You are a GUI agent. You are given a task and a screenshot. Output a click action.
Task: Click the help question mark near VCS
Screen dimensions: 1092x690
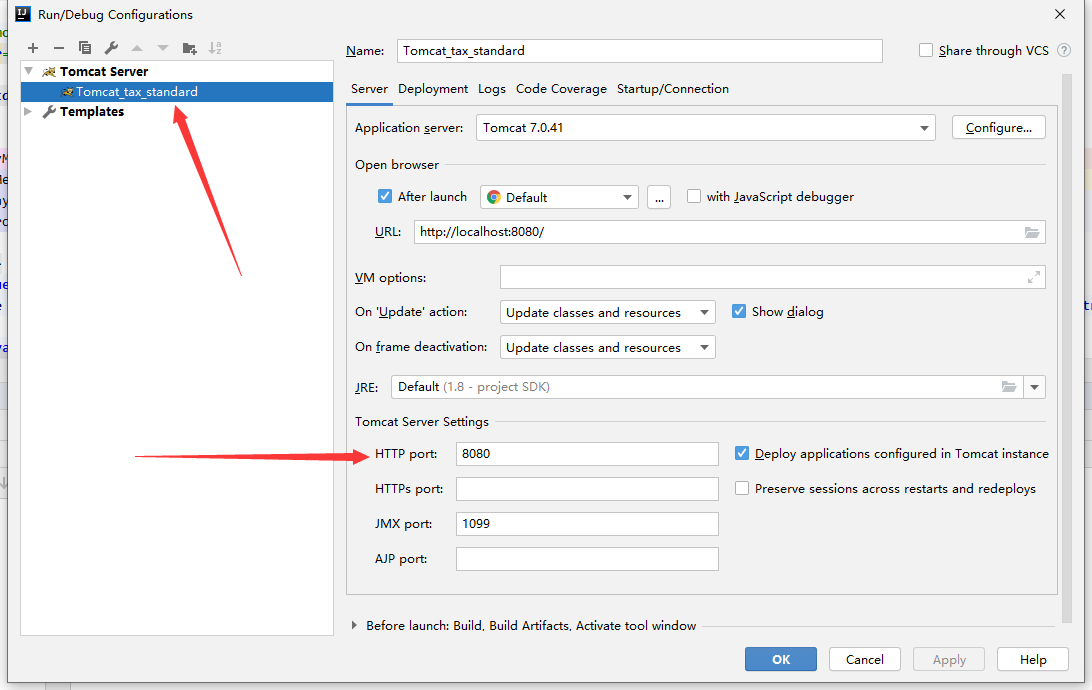(1063, 50)
